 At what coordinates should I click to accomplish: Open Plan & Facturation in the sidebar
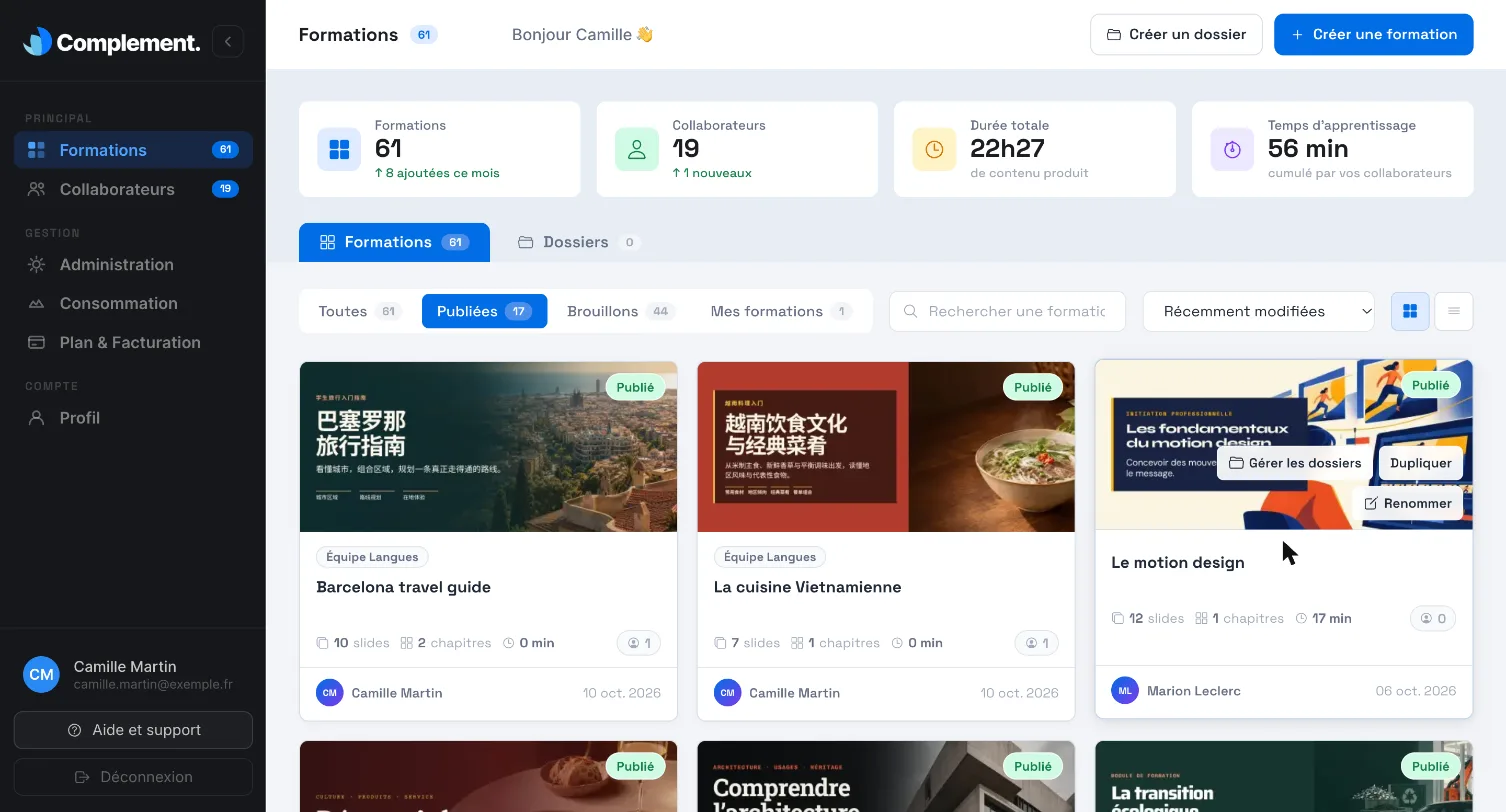[x=133, y=342]
